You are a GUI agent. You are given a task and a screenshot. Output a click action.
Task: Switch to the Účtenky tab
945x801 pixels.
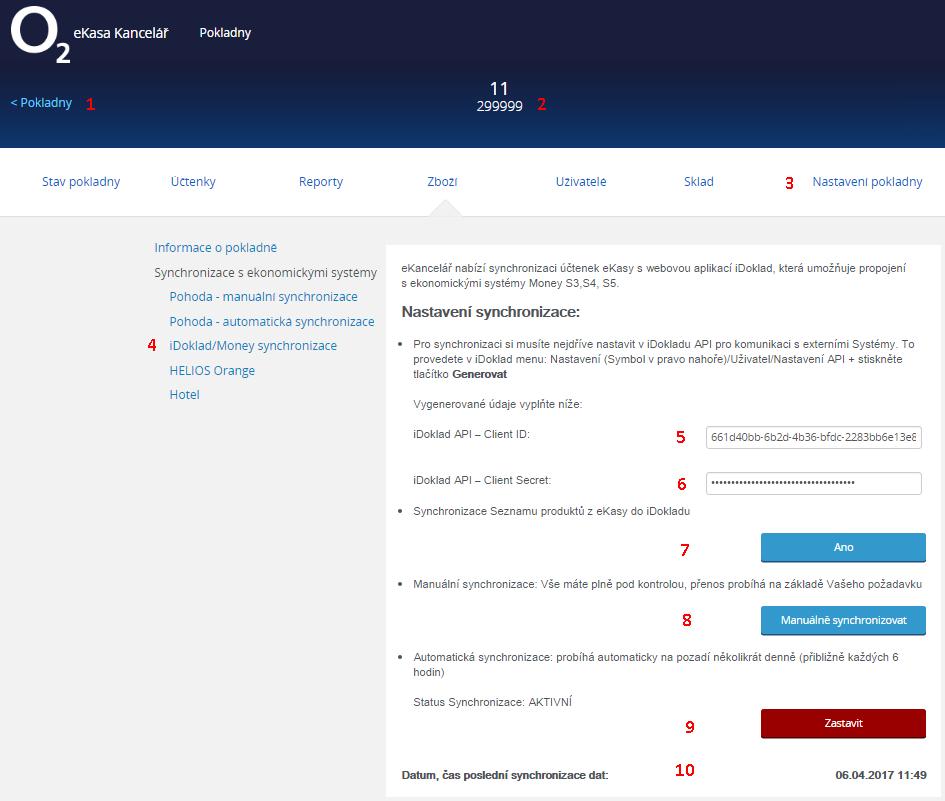(193, 181)
